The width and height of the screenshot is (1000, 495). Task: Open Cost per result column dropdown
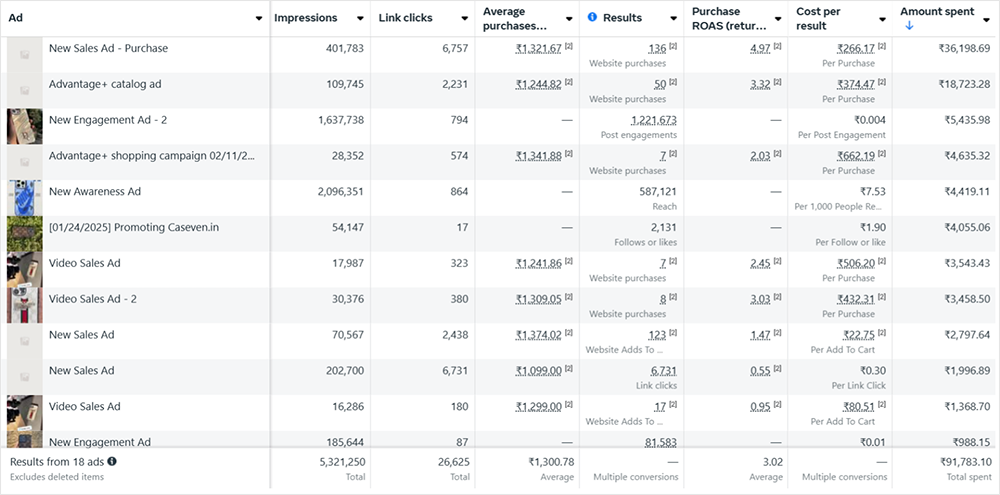[882, 18]
